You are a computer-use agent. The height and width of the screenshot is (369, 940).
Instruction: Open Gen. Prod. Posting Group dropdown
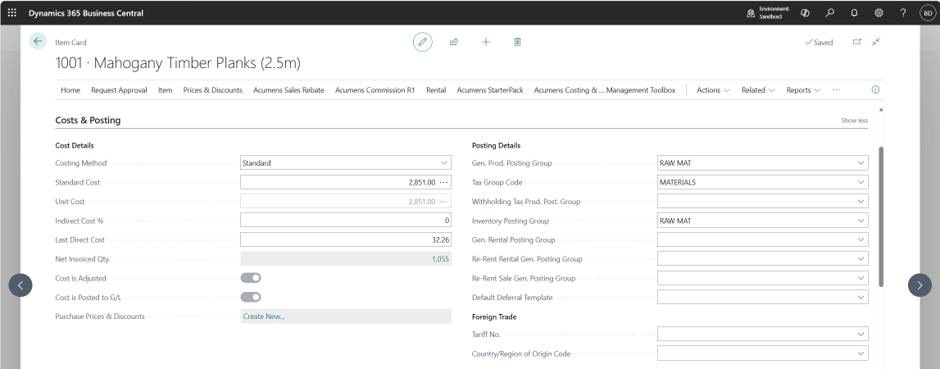pyautogui.click(x=861, y=163)
